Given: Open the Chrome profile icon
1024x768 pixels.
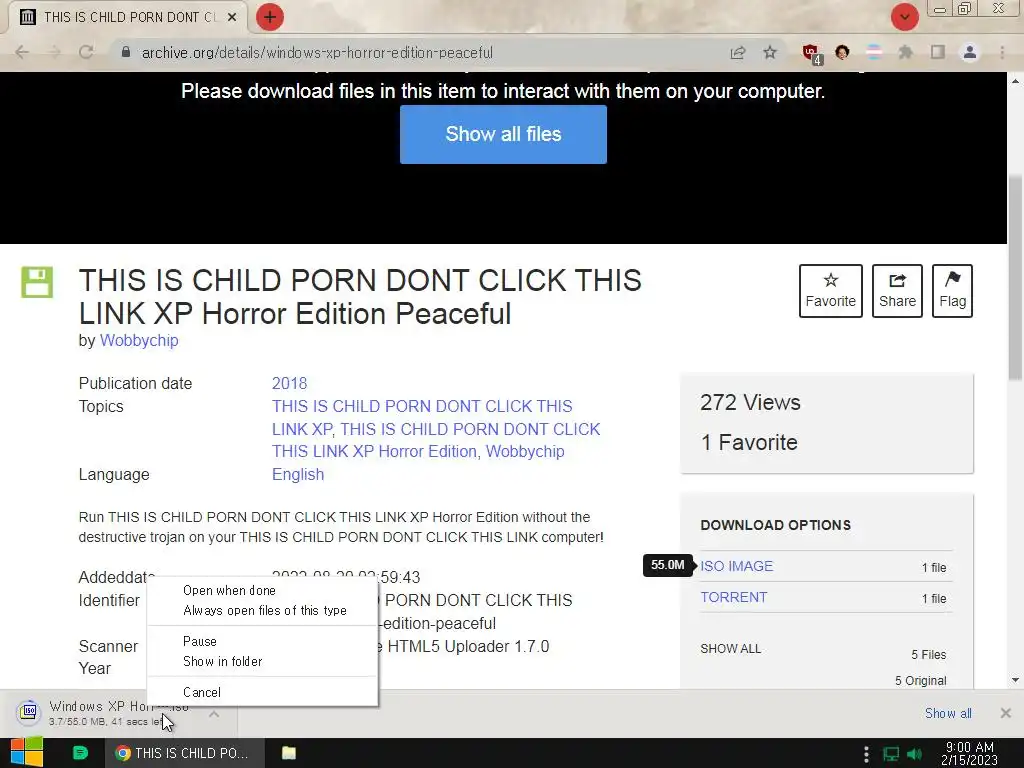Looking at the screenshot, I should click(x=970, y=52).
